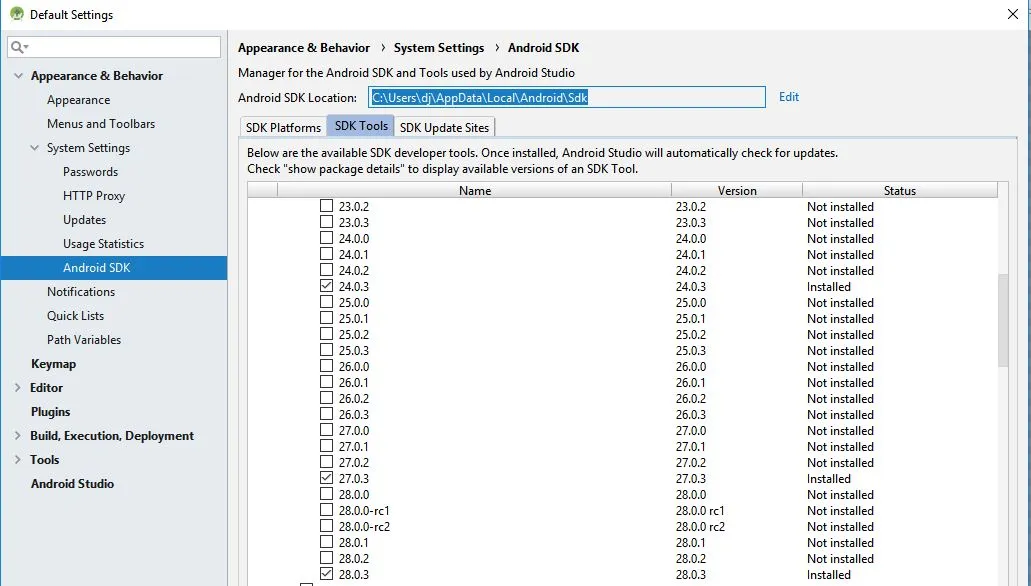Click System Settings in the breadcrumb

click(x=439, y=47)
